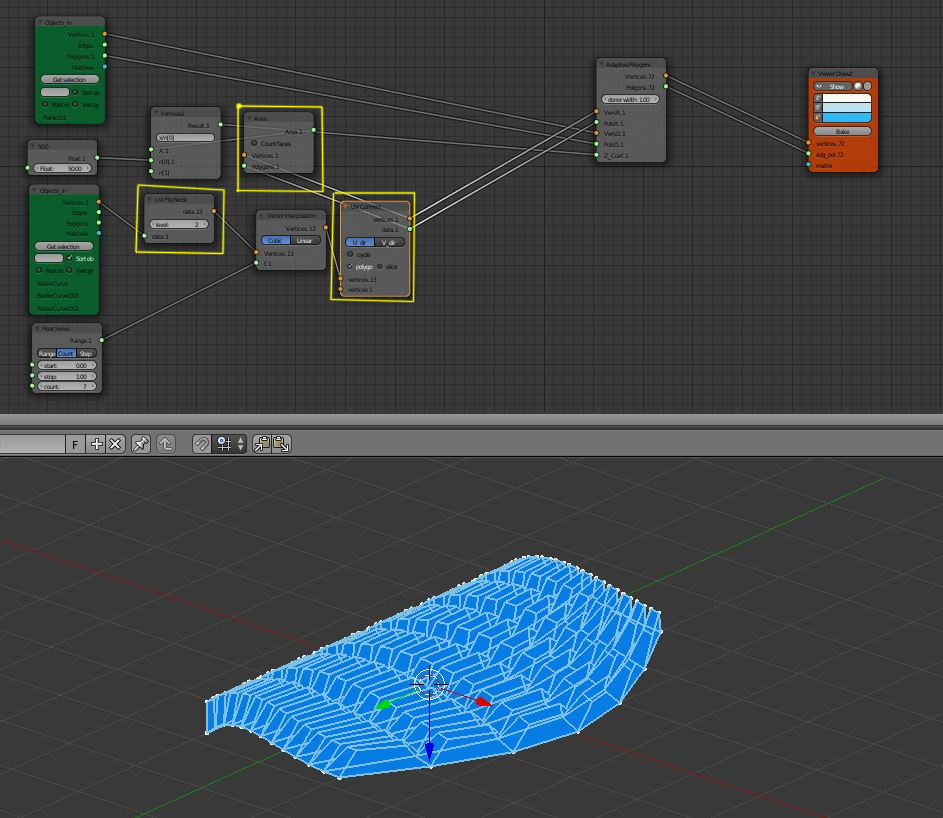Click the node tree name field
The image size is (943, 818).
tap(32, 444)
